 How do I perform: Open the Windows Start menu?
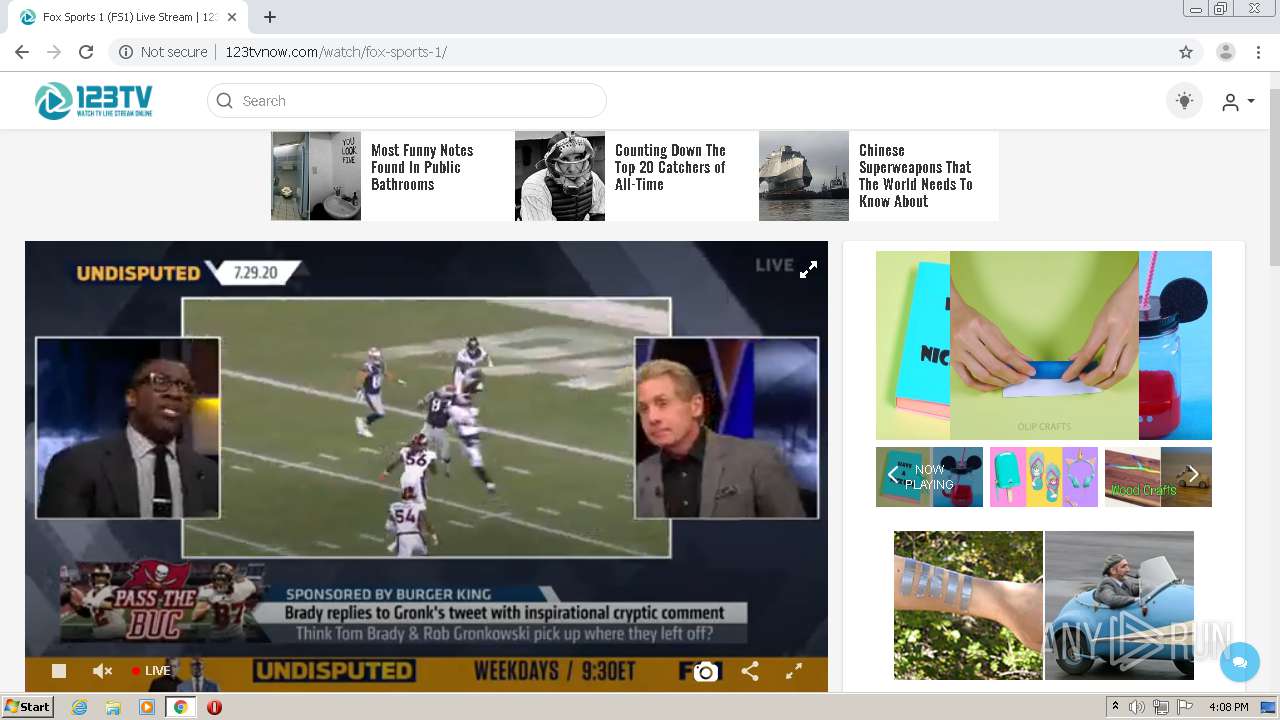27,707
